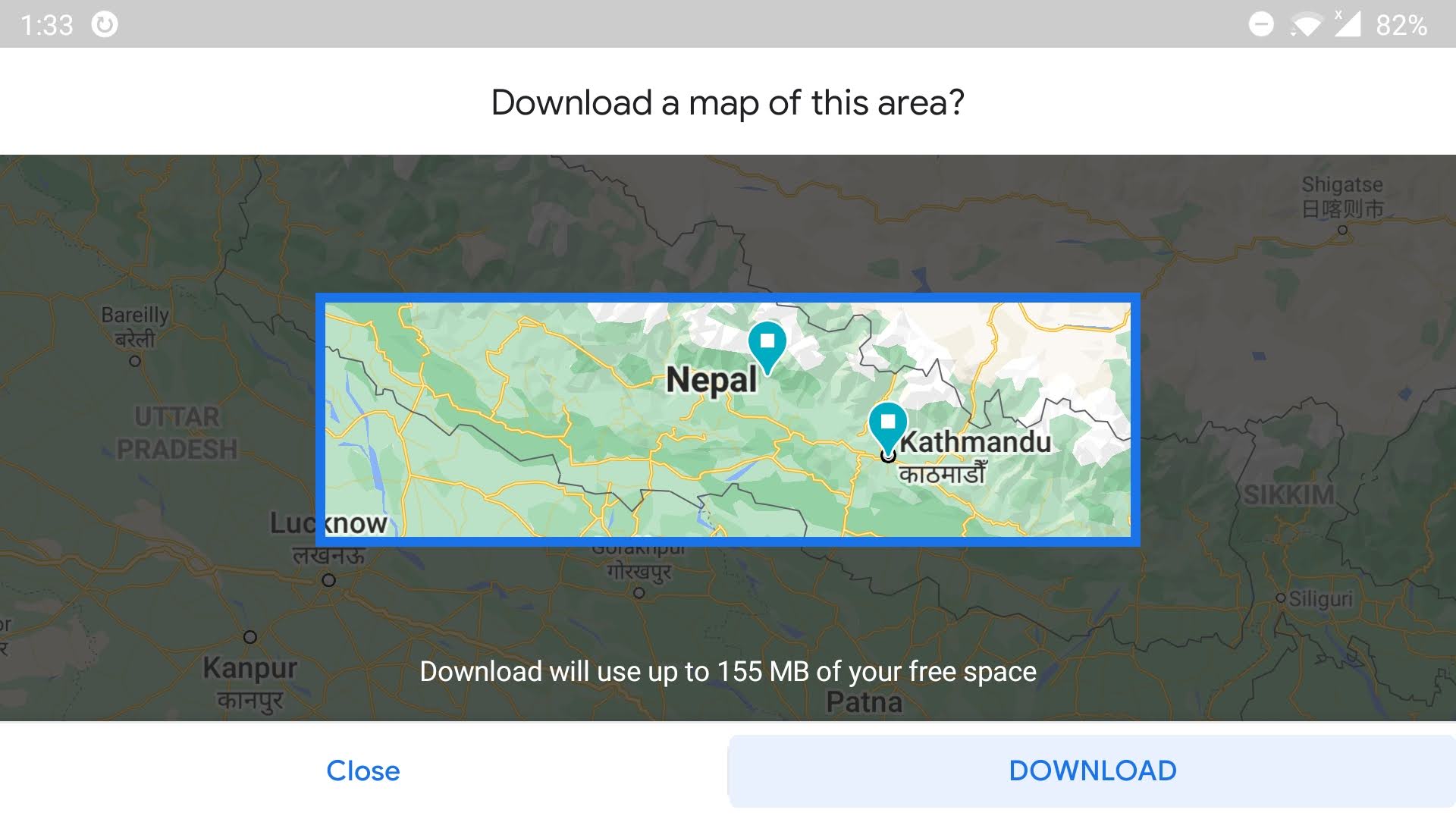Tap the Kathmandu city label

pos(975,442)
